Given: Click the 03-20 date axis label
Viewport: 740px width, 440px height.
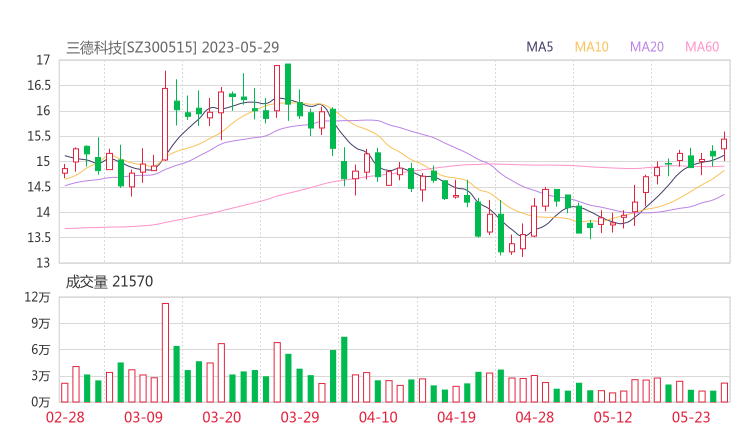Looking at the screenshot, I should click(221, 417).
